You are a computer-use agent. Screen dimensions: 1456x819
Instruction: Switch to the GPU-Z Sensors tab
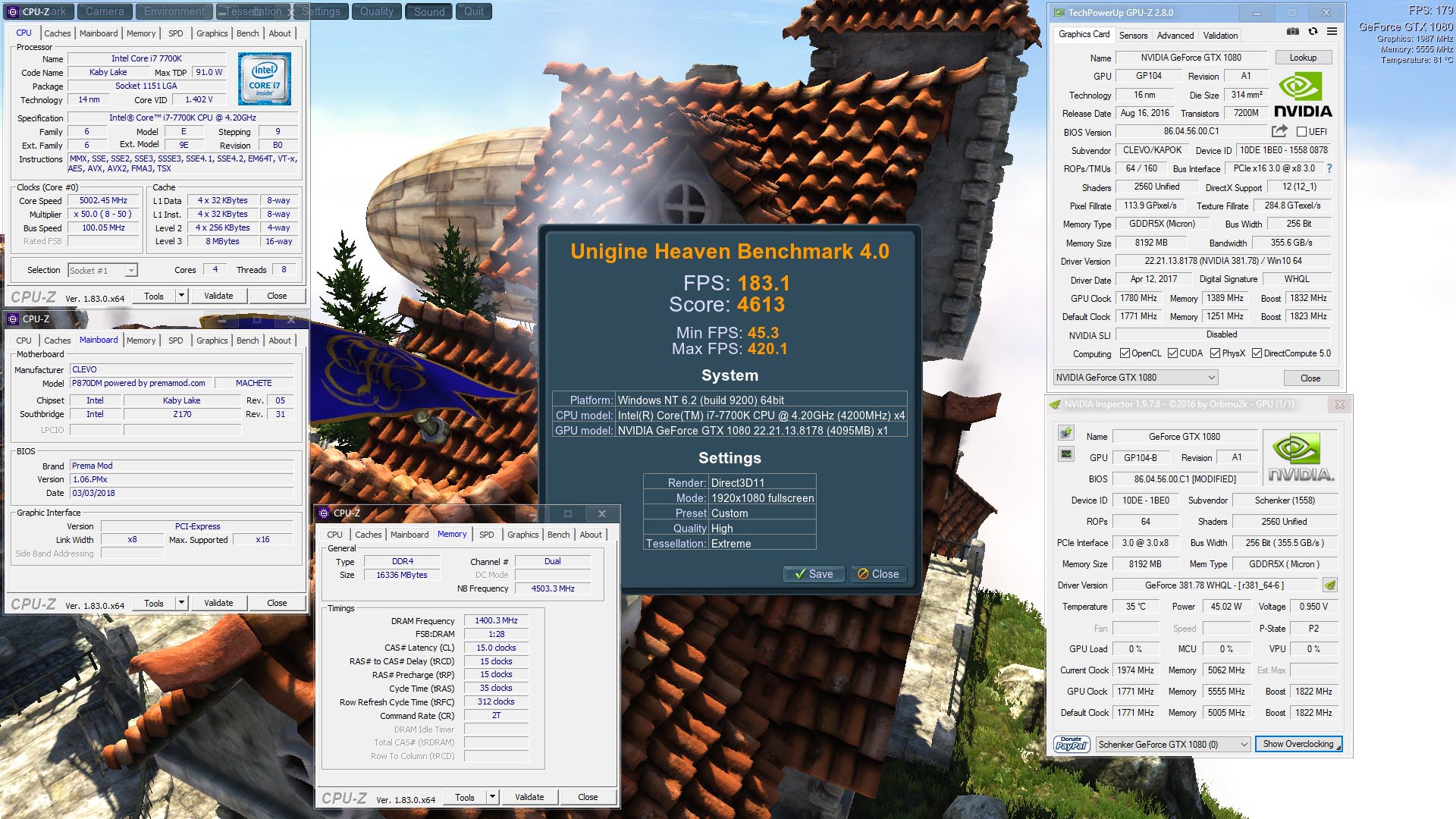pos(1133,35)
